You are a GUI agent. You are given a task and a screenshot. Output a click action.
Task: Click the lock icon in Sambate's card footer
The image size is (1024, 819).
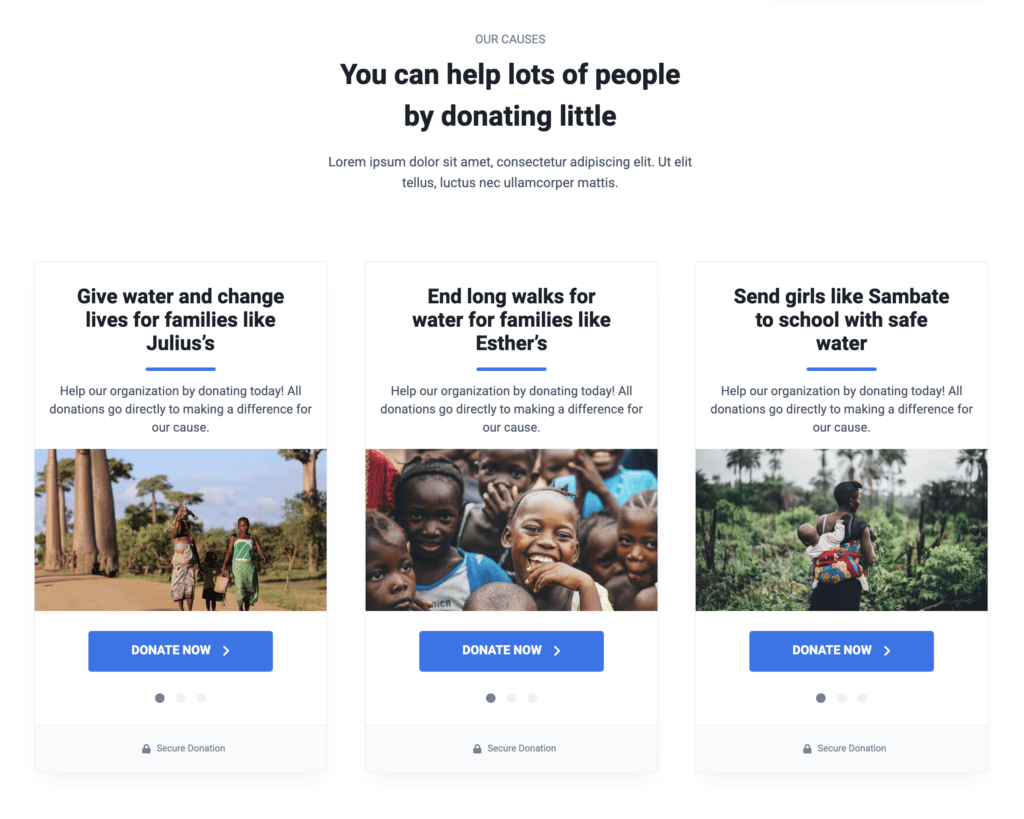click(x=807, y=748)
